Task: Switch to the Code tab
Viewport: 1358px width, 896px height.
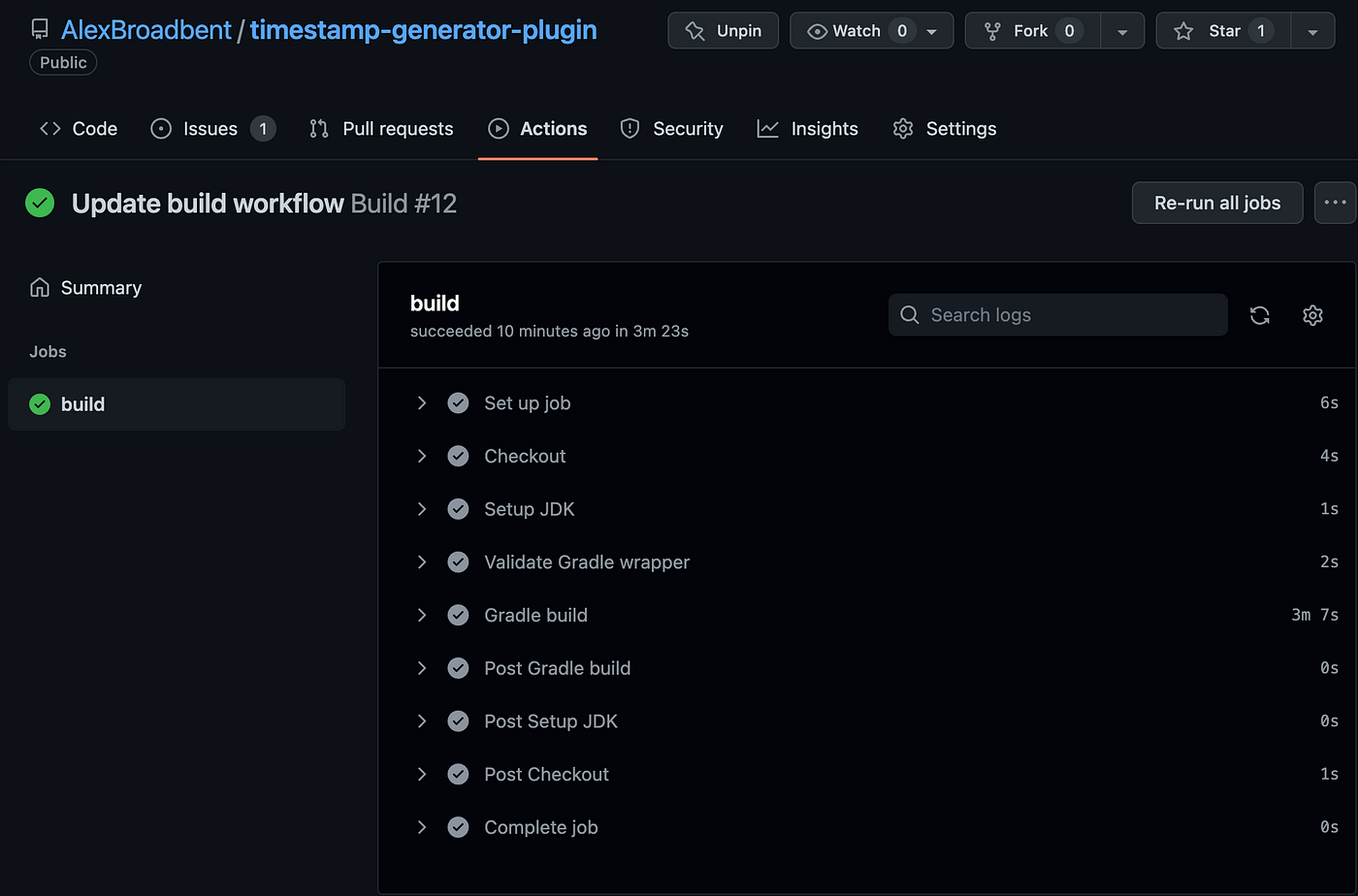Action: (x=79, y=129)
